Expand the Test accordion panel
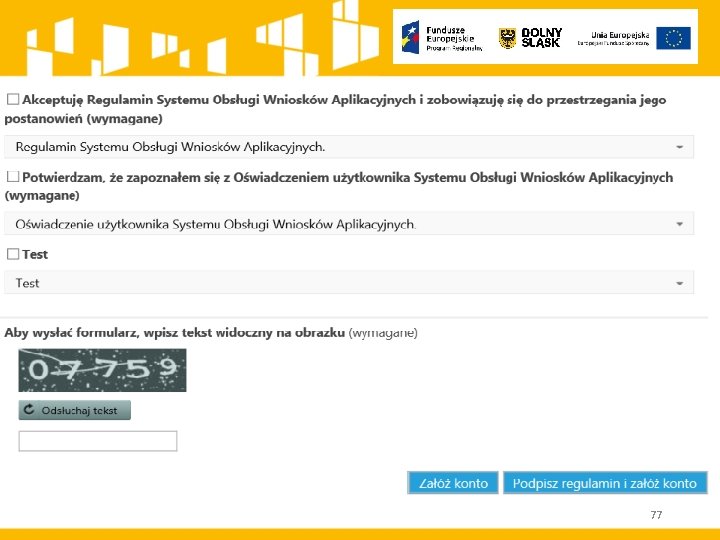Viewport: 720px width, 540px height. 349,282
